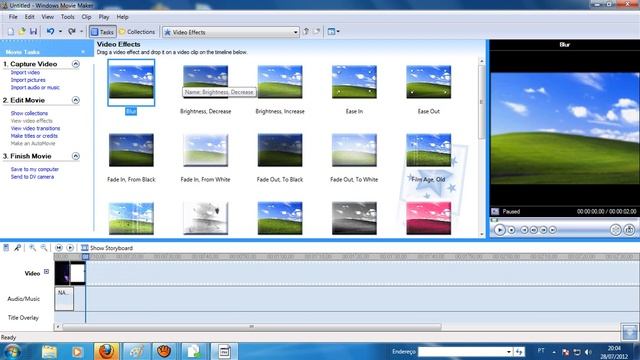Open the Edit menu
This screenshot has height=360, width=640.
(x=29, y=17)
